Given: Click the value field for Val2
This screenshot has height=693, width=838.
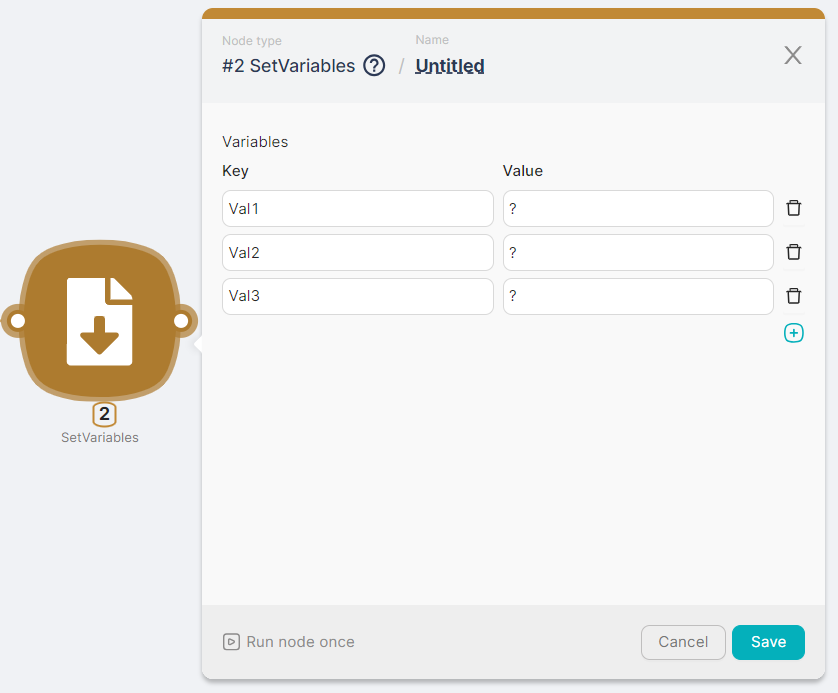Looking at the screenshot, I should coord(638,253).
